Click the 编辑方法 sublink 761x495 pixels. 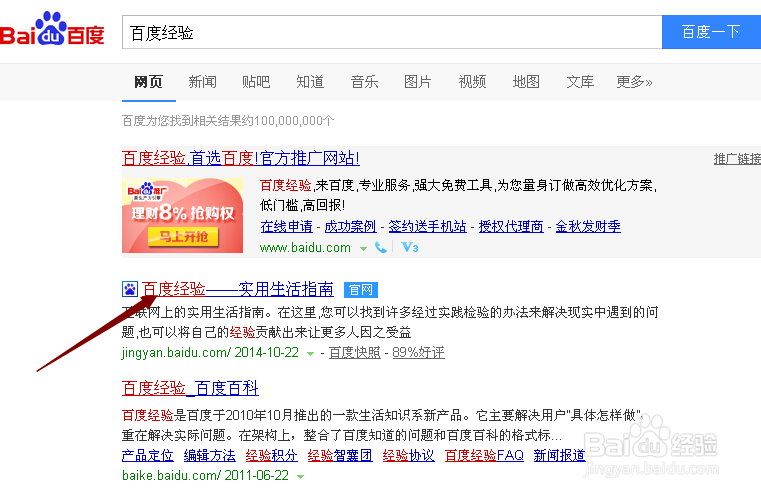[210, 455]
